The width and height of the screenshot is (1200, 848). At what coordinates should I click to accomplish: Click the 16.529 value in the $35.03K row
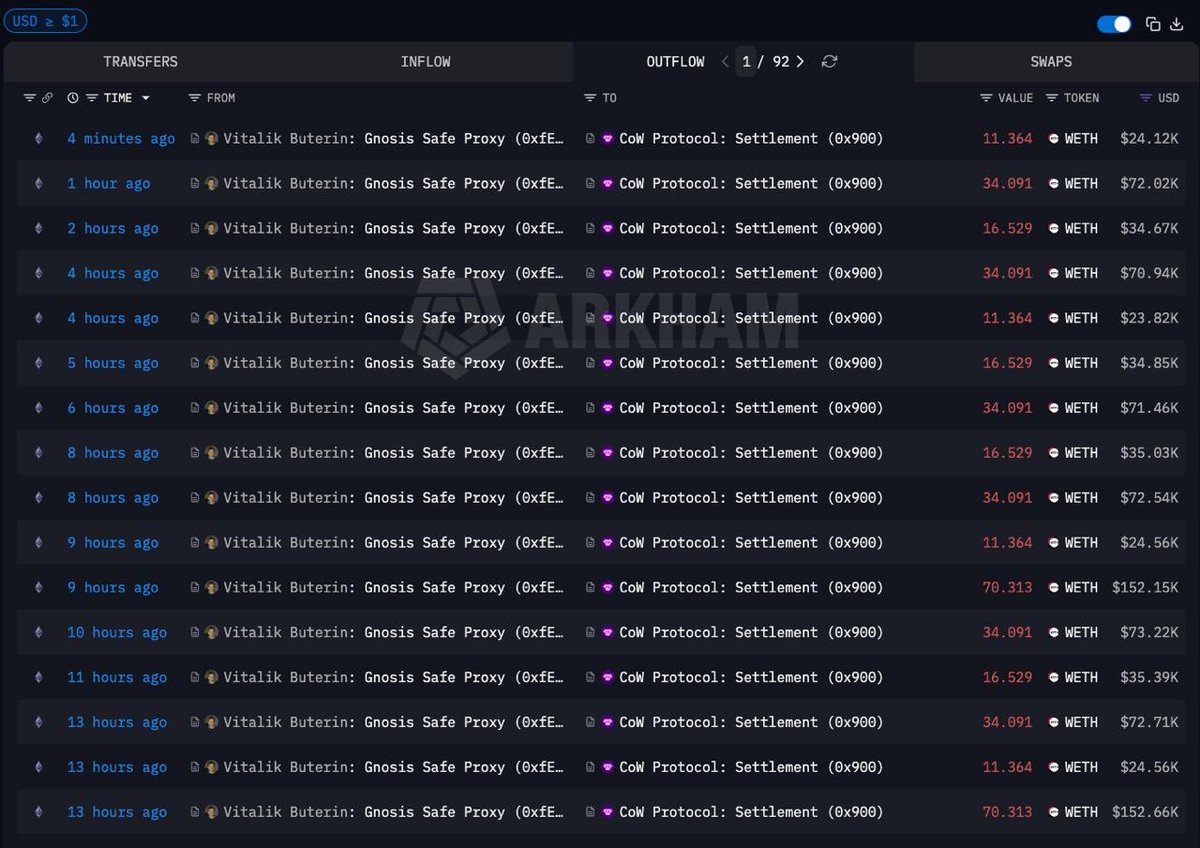click(x=1007, y=453)
